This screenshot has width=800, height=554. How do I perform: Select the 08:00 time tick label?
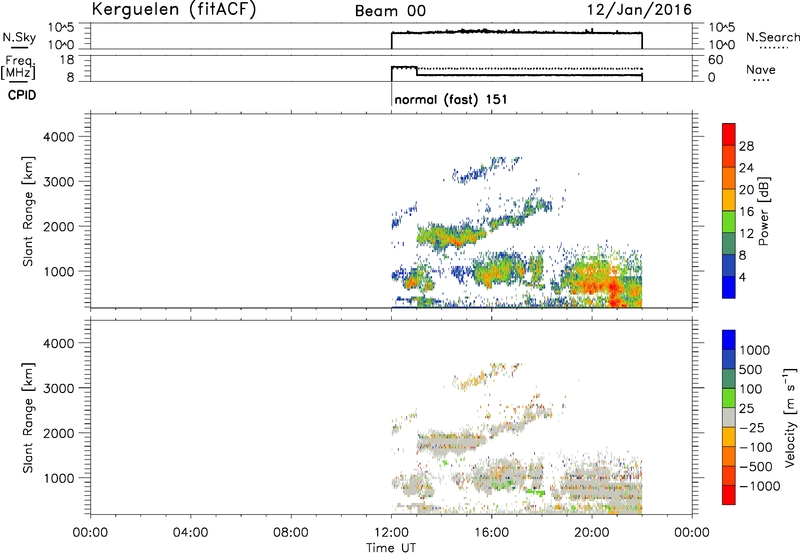click(x=290, y=533)
